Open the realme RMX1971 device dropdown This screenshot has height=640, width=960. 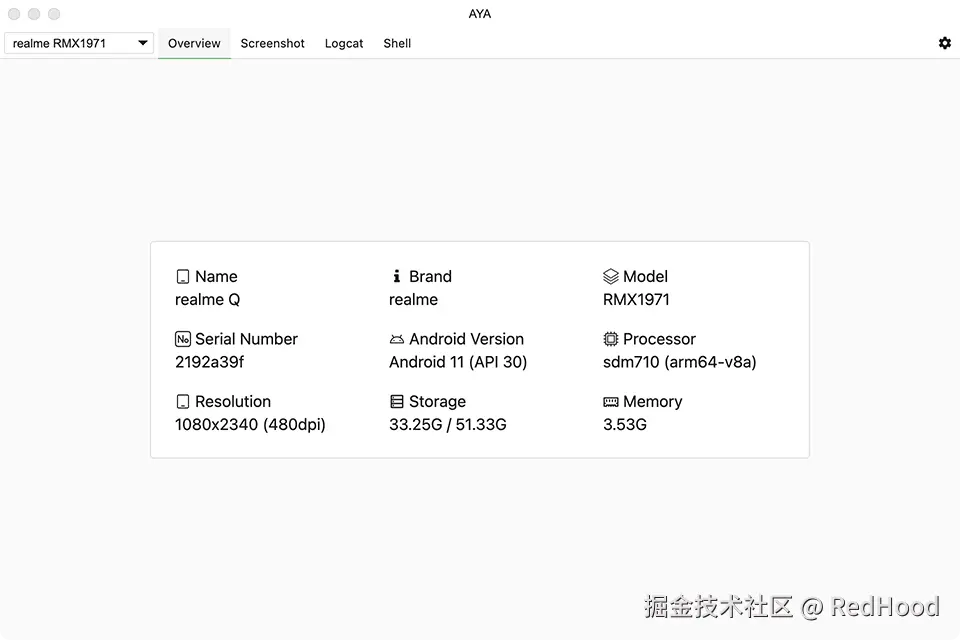point(79,43)
